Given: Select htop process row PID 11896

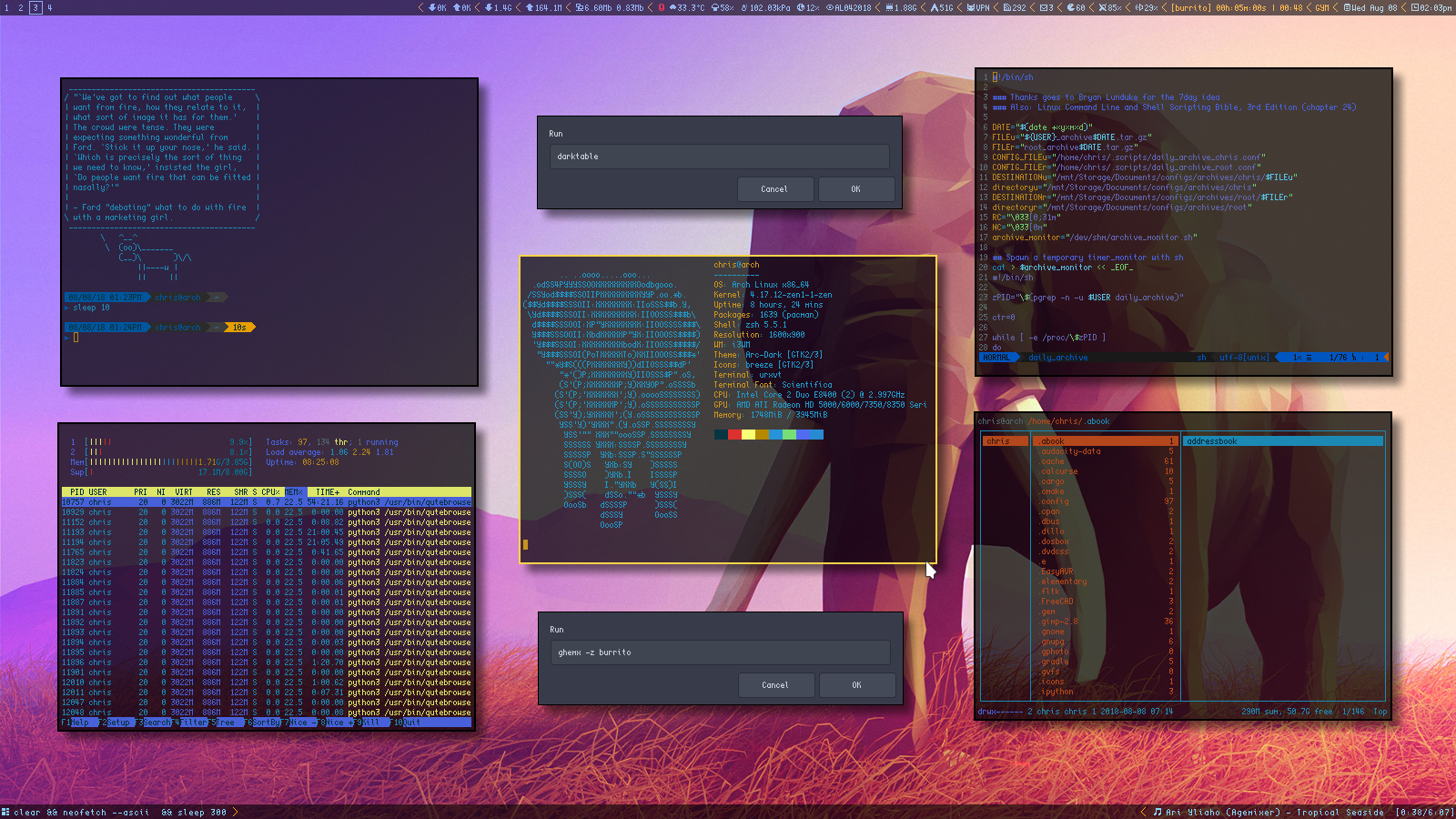Looking at the screenshot, I should coord(267,662).
